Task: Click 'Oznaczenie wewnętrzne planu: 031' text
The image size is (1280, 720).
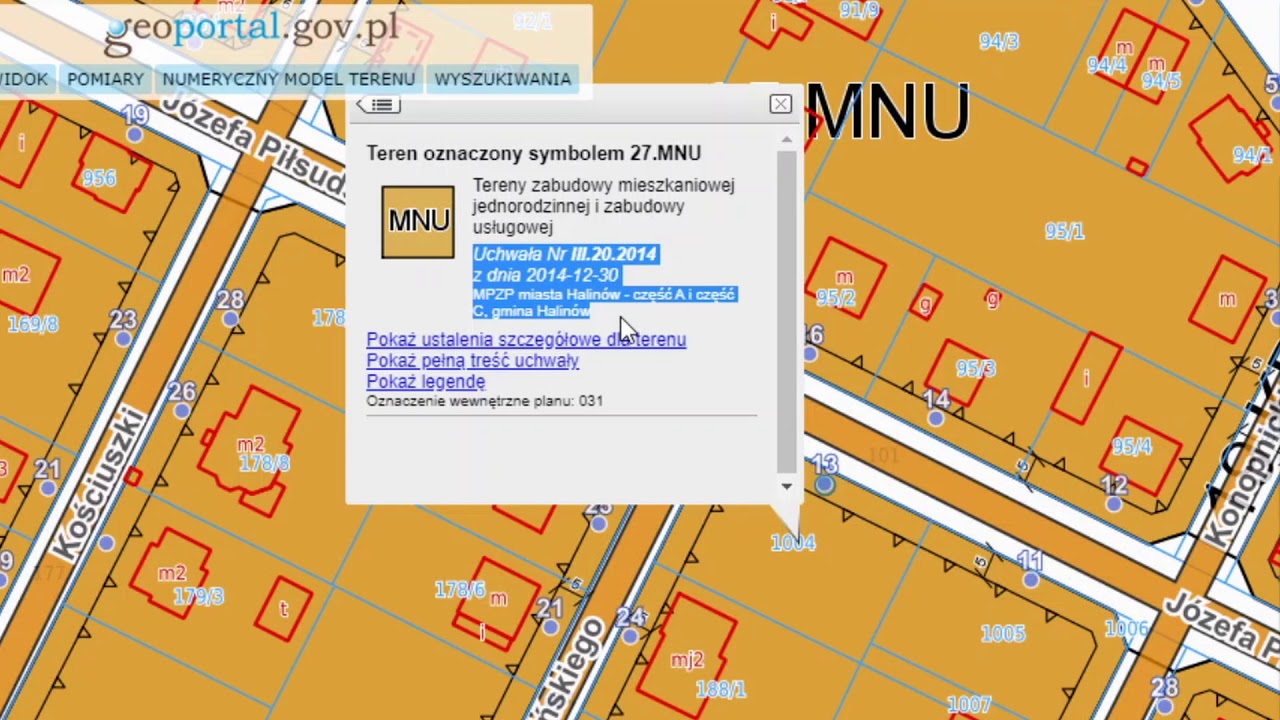Action: click(x=484, y=401)
